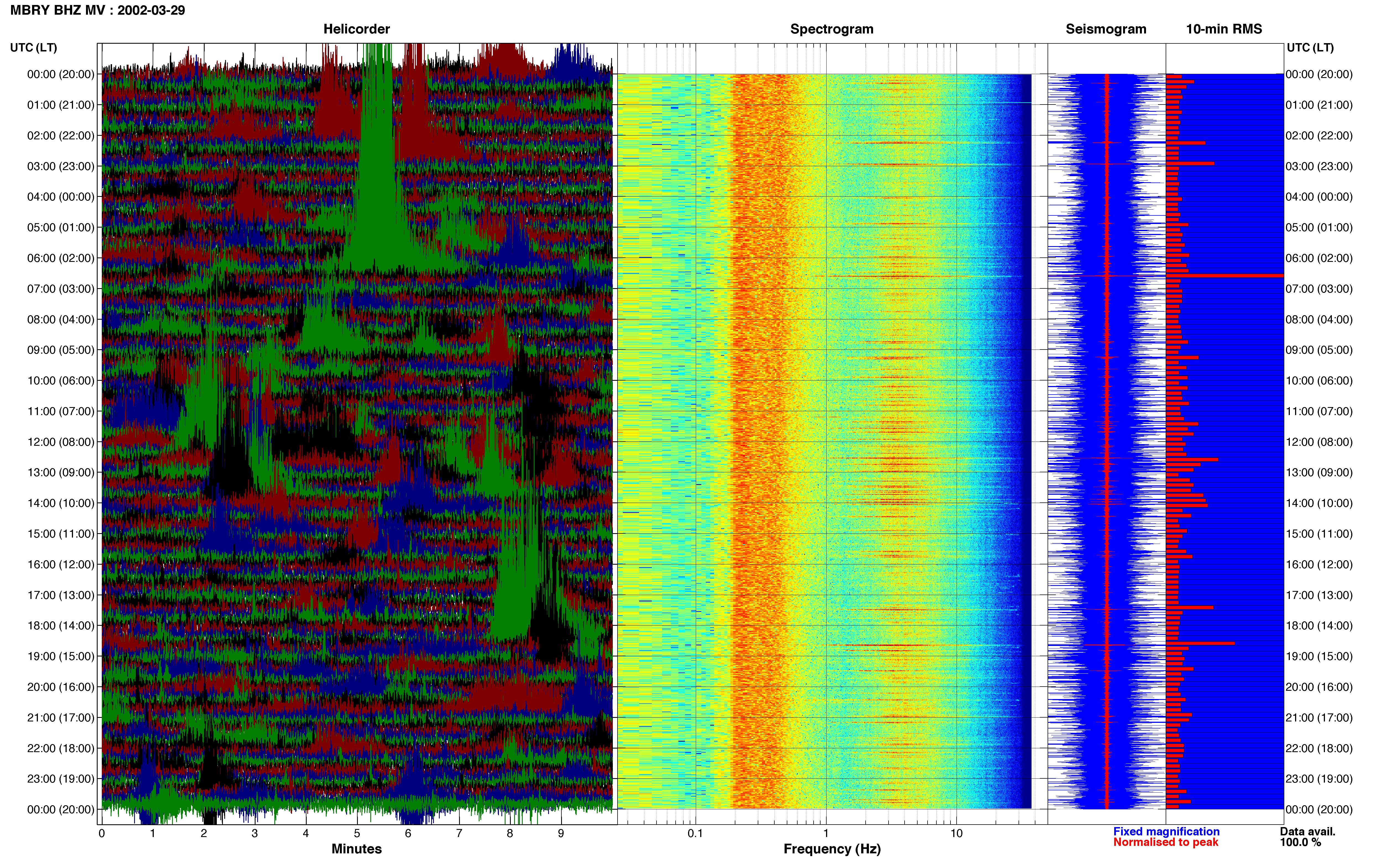Select the left-axis time label "20:00 (16:00)"
Screen dimensions: 1388x868
(x=61, y=687)
